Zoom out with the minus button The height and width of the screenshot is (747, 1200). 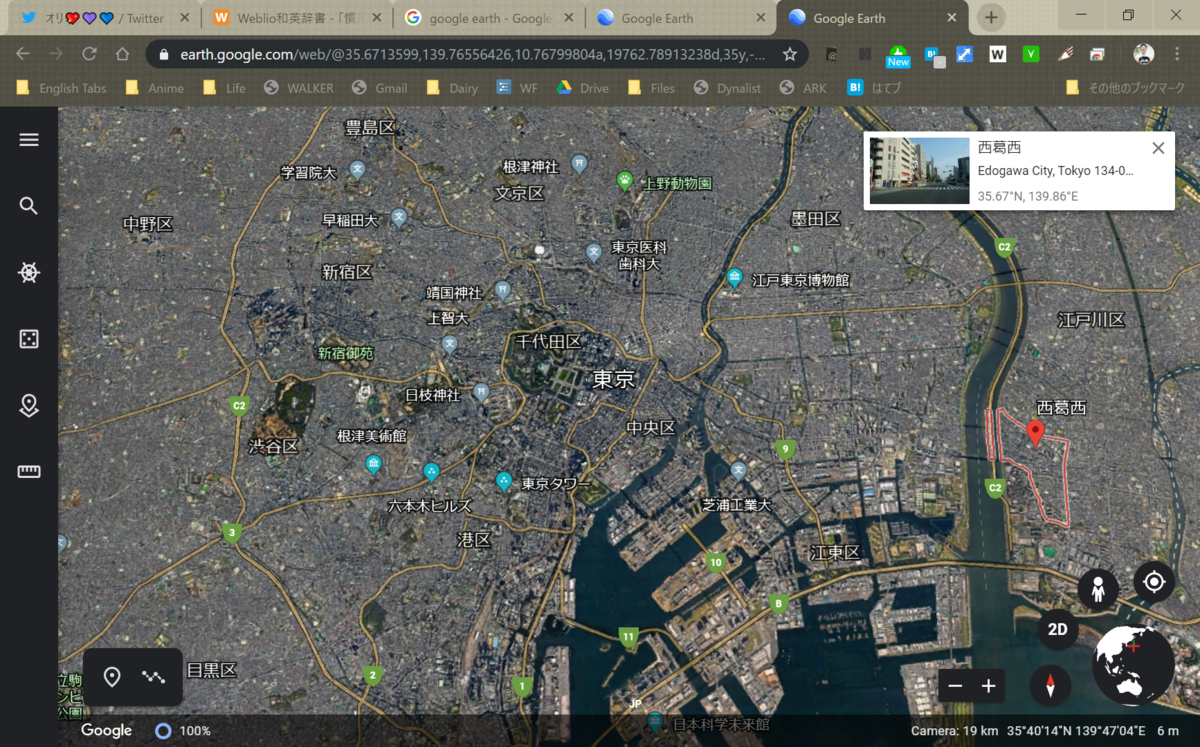955,686
